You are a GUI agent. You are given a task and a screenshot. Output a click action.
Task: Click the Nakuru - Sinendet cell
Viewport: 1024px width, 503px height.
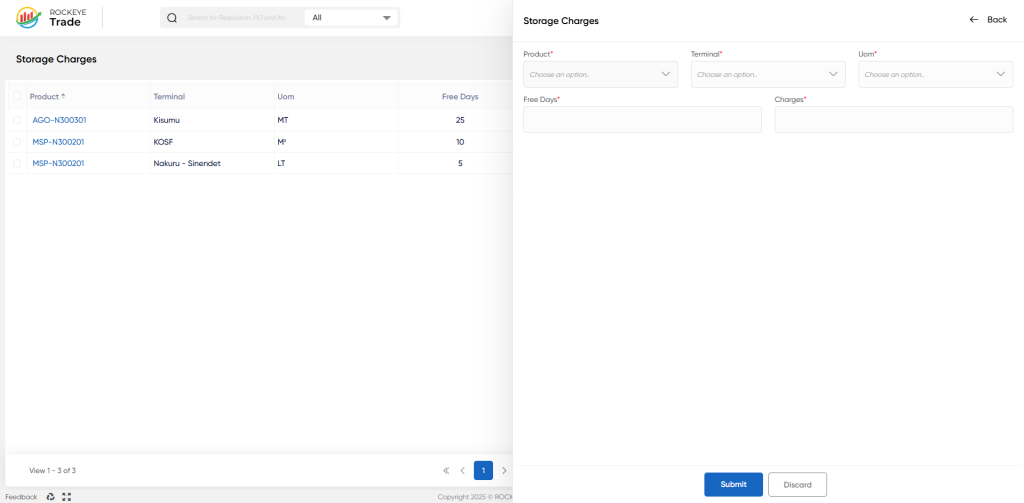pyautogui.click(x=187, y=163)
